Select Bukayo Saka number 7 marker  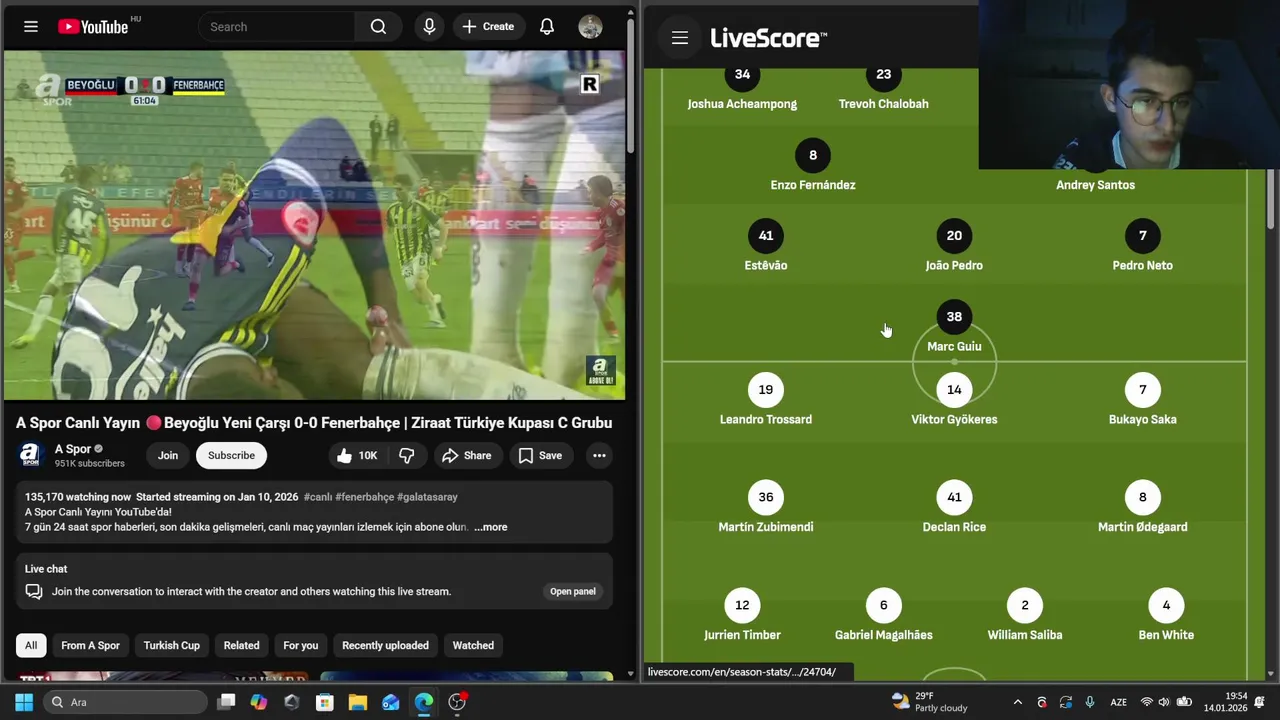pyautogui.click(x=1142, y=389)
